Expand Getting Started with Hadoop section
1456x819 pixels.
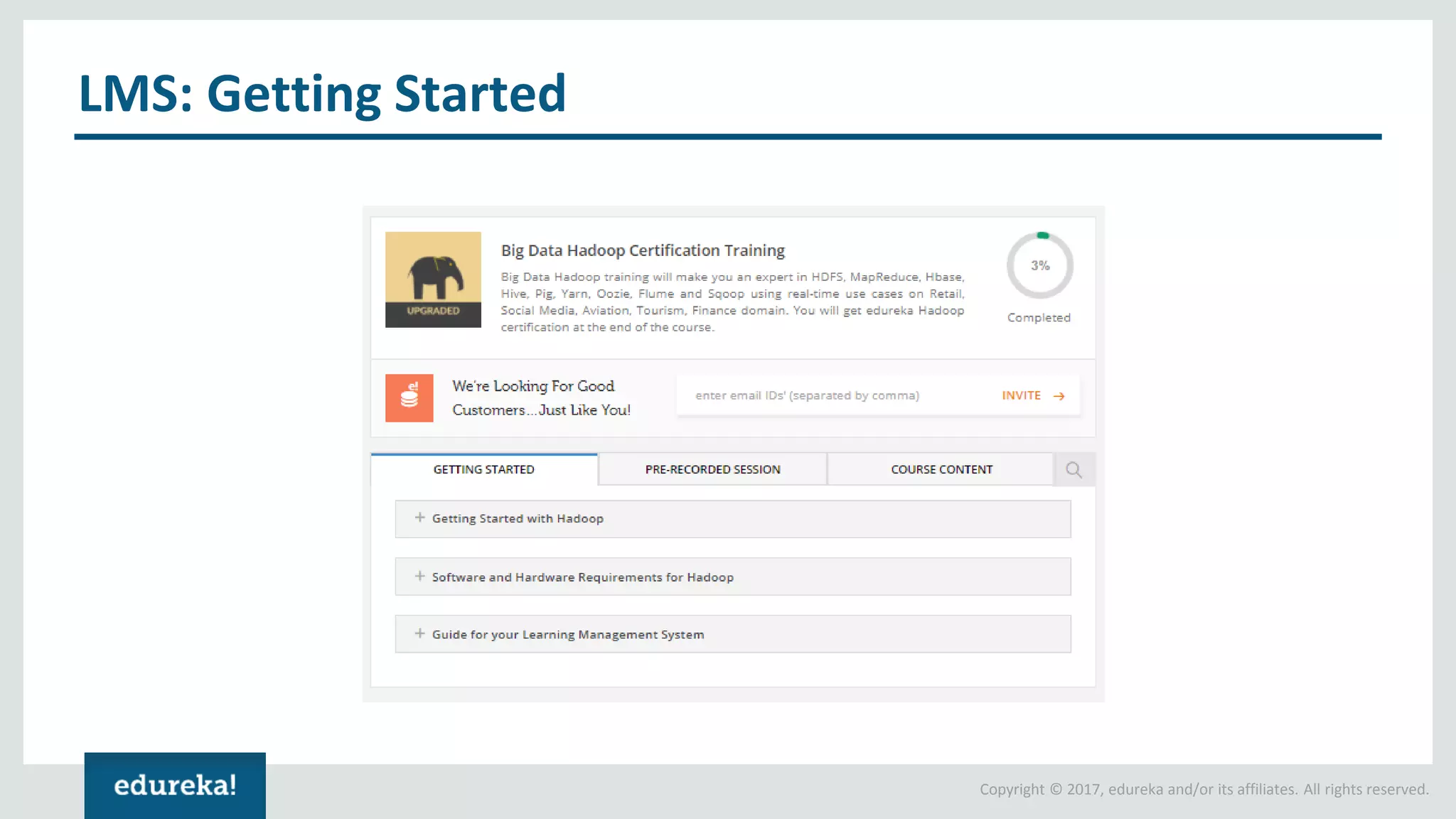pos(518,519)
